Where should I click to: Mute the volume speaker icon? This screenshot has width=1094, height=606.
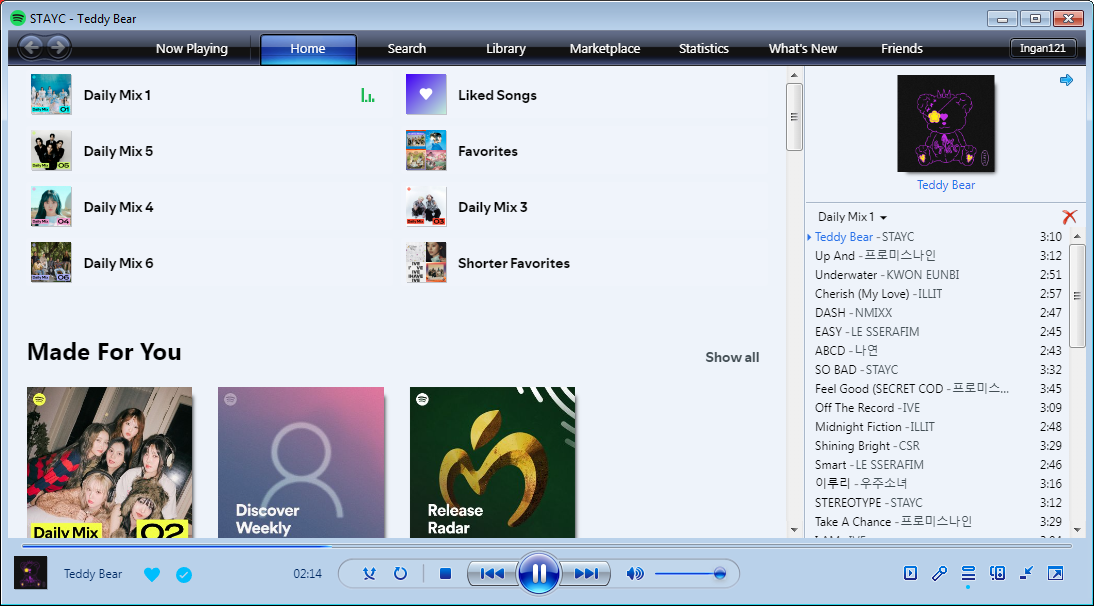[x=635, y=573]
